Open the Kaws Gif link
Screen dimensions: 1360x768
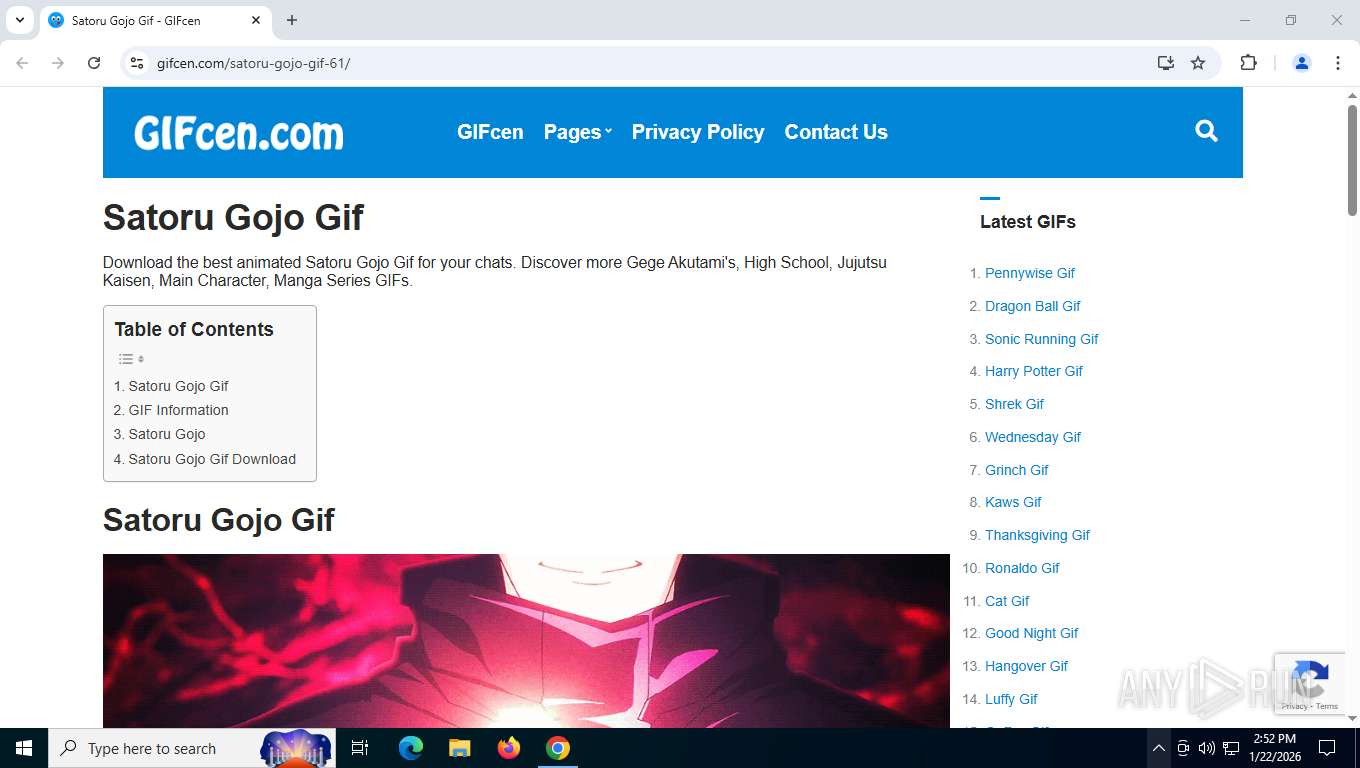coord(1013,502)
